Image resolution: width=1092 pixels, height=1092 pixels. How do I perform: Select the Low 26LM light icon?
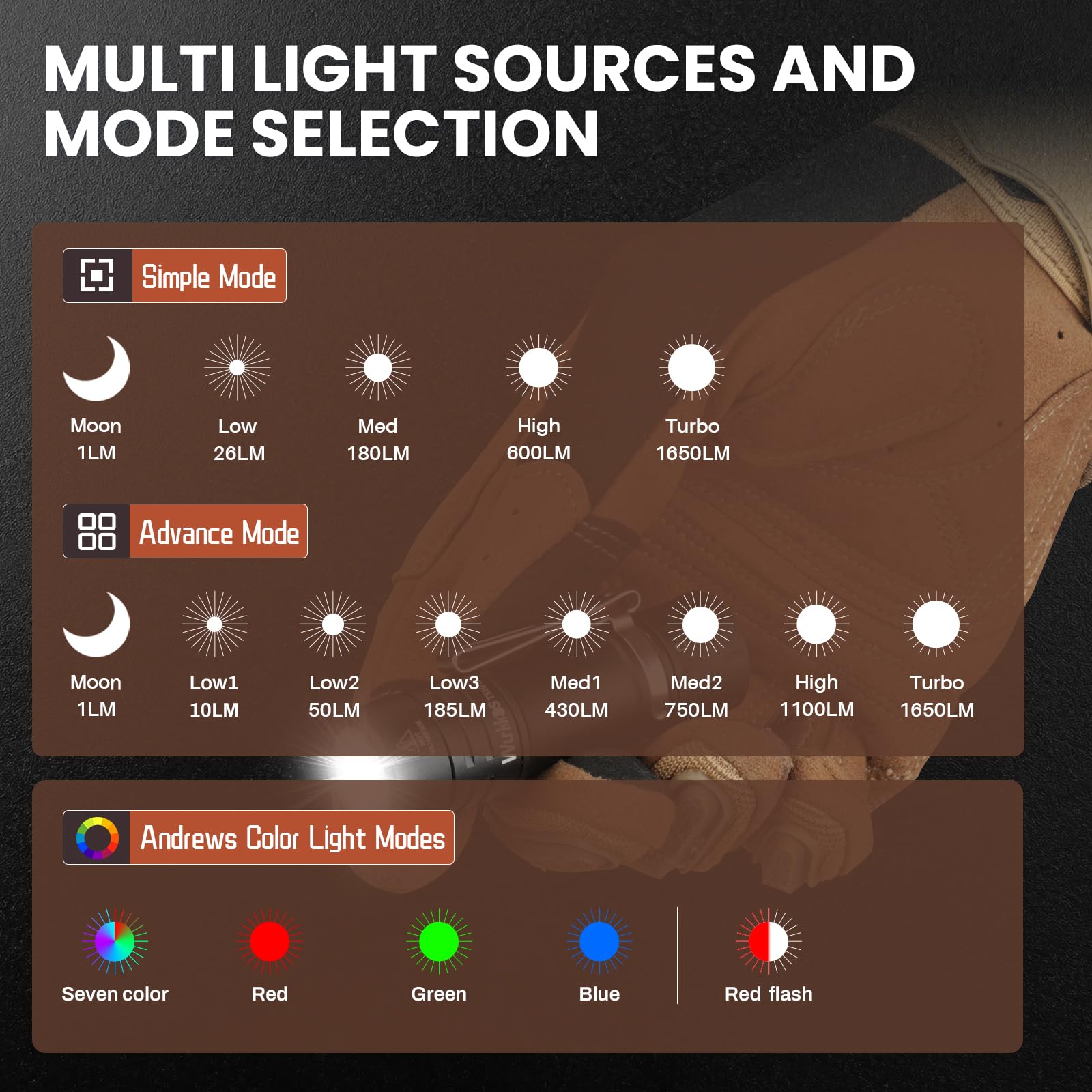pyautogui.click(x=238, y=368)
